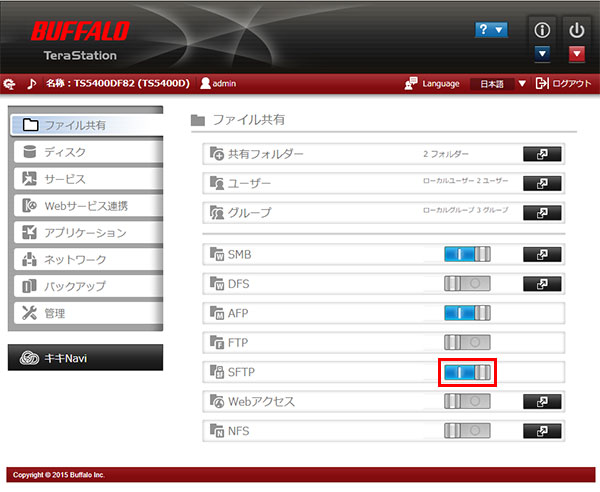Viewport: 600px width, 492px height.
Task: Enable the DFS switch
Action: tap(467, 284)
